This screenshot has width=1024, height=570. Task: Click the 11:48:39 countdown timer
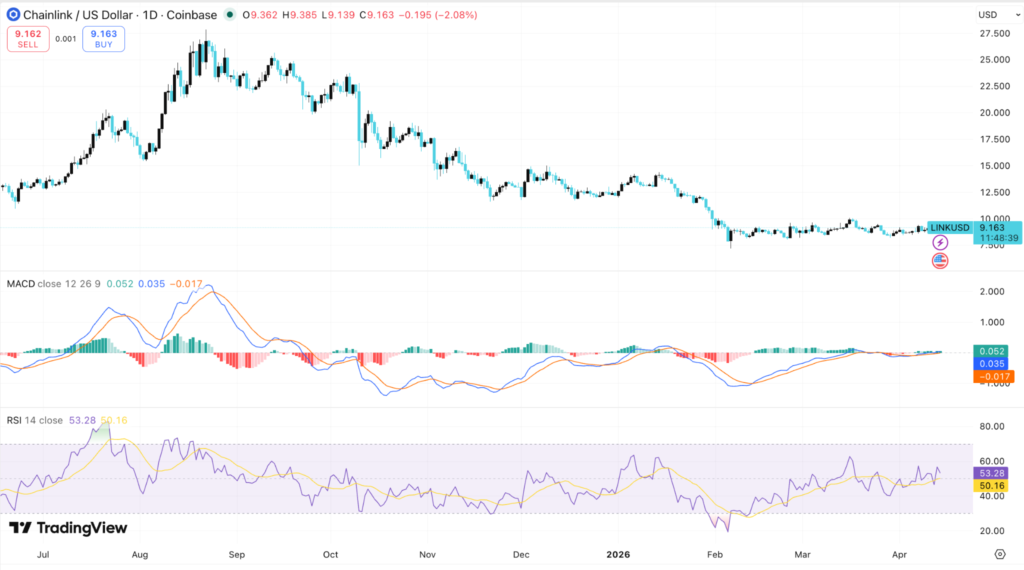click(999, 238)
